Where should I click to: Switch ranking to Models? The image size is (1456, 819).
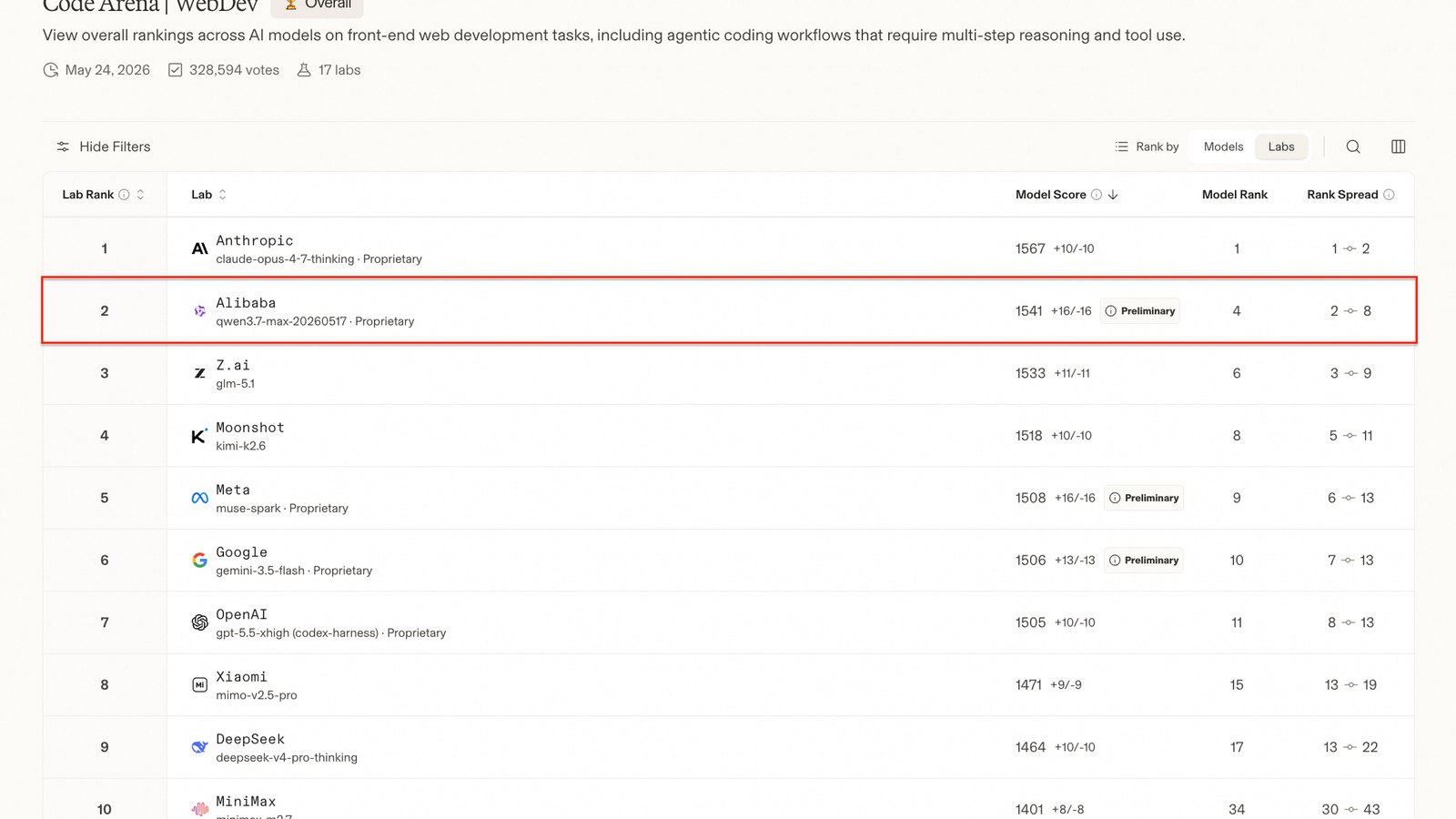1223,147
